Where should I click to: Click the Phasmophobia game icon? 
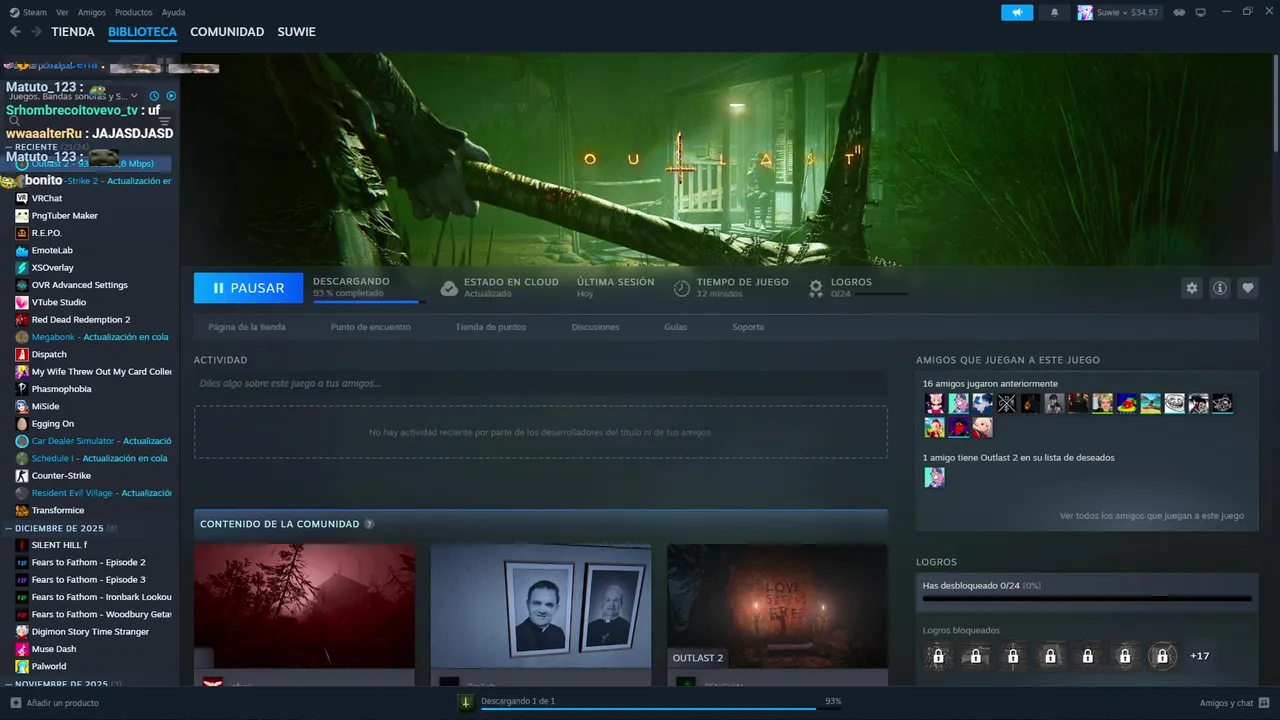[22, 389]
